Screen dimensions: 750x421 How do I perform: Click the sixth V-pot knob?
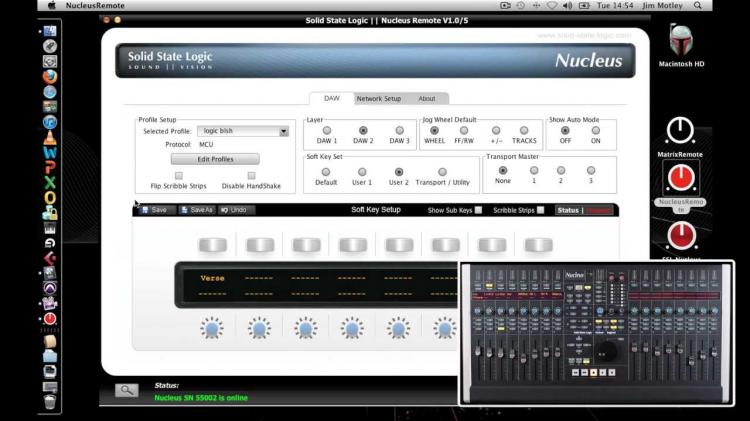point(445,328)
